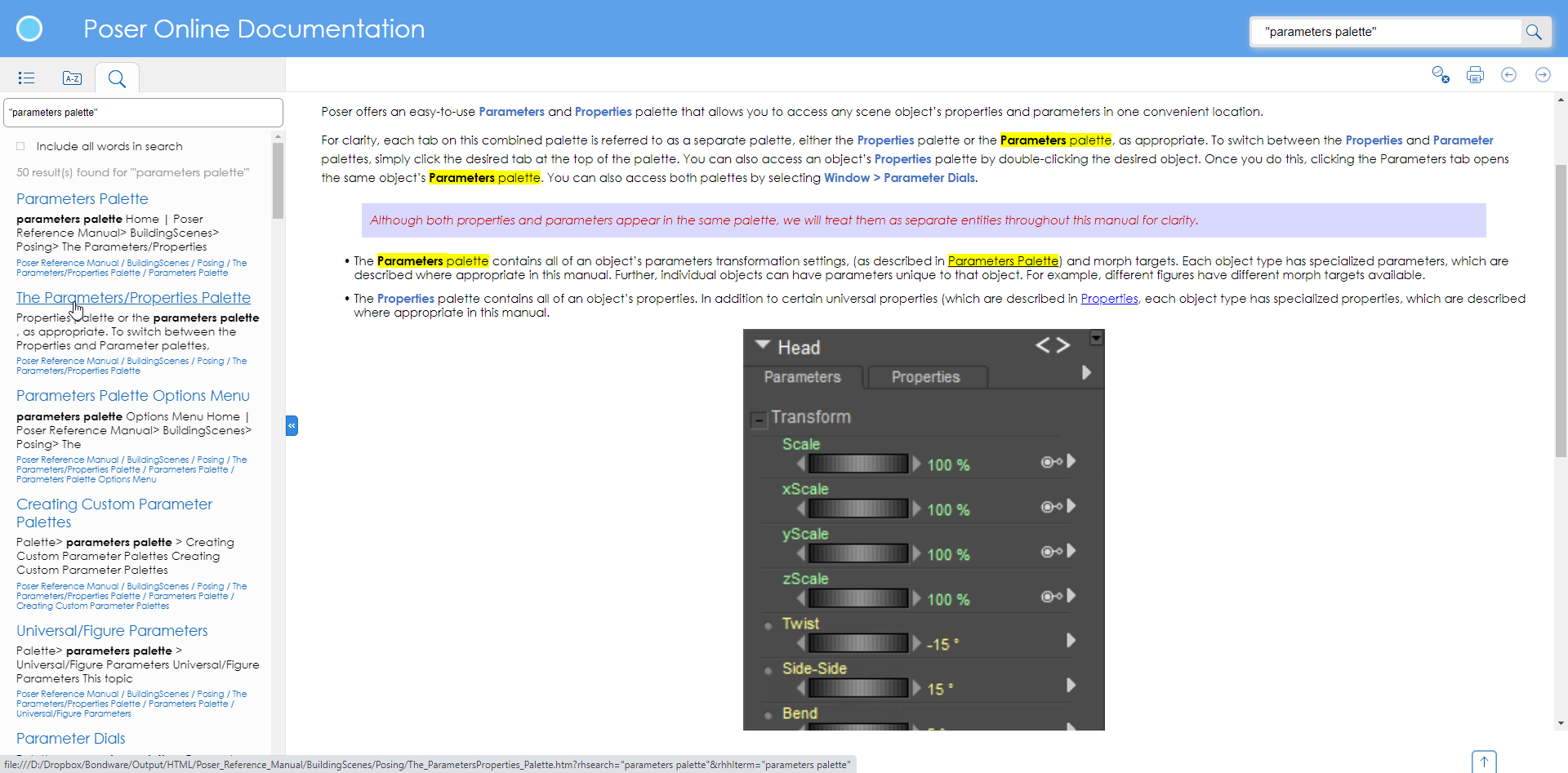Follow the underlined Parameters Palette link in bullet

coord(1003,261)
